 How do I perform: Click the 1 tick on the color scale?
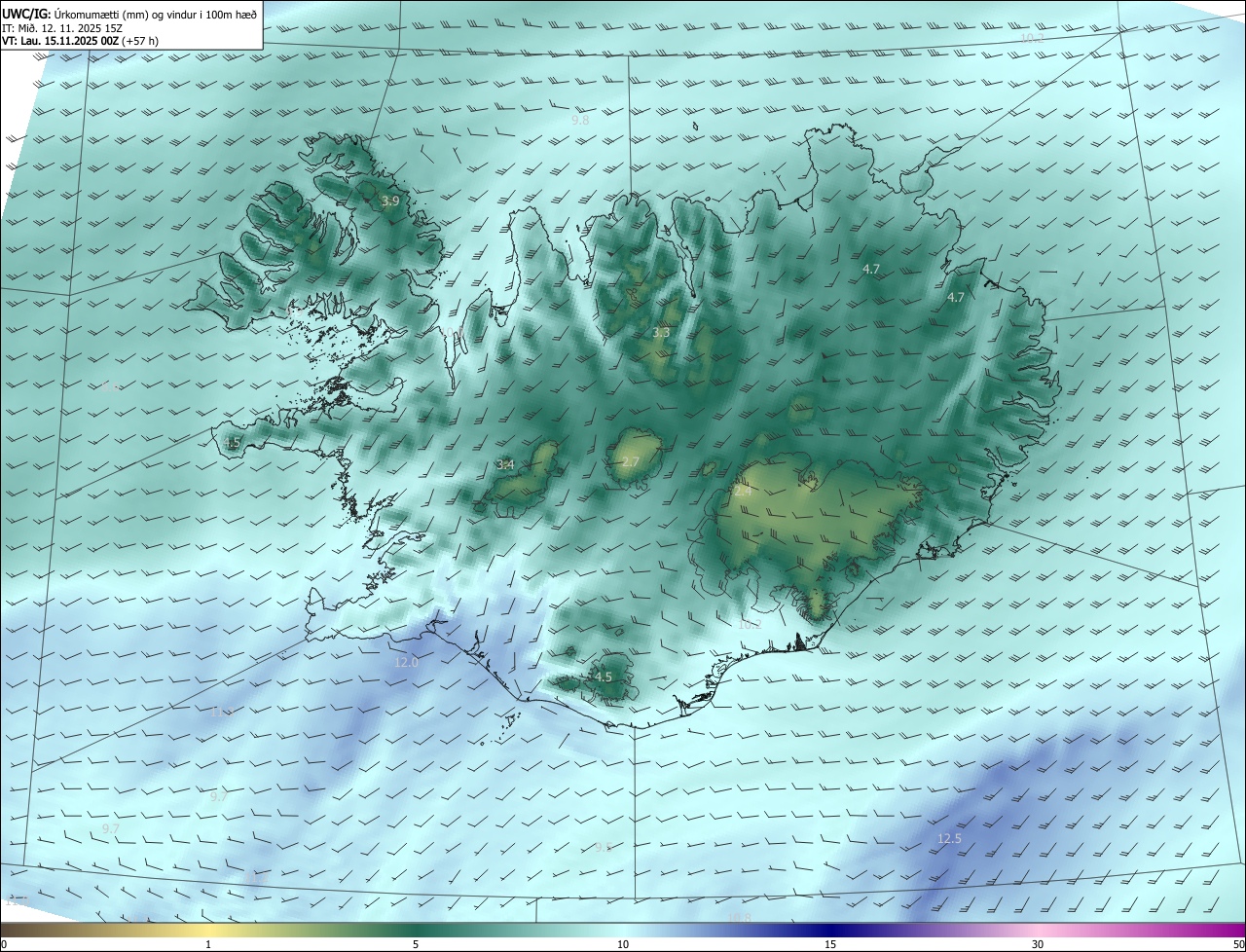(x=208, y=944)
